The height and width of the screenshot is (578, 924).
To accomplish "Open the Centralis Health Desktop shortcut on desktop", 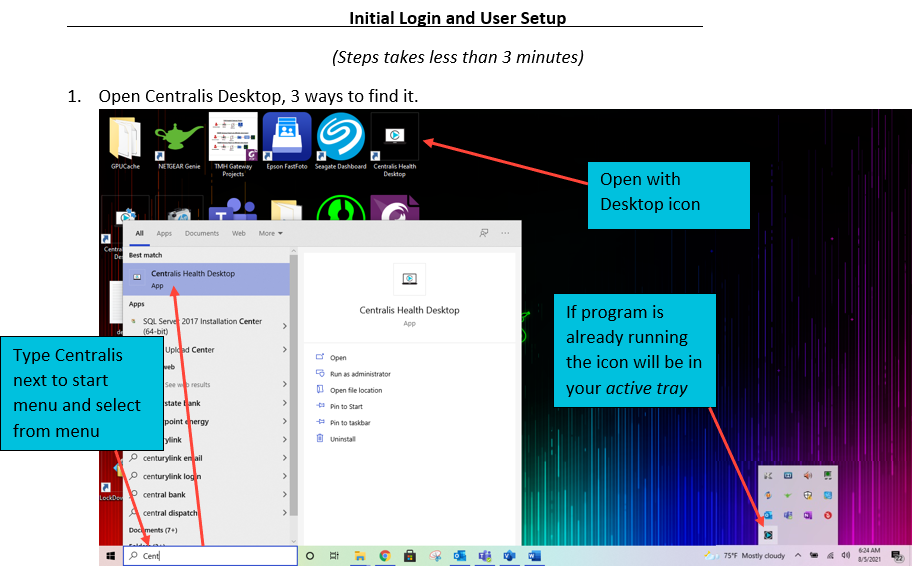I will point(394,145).
